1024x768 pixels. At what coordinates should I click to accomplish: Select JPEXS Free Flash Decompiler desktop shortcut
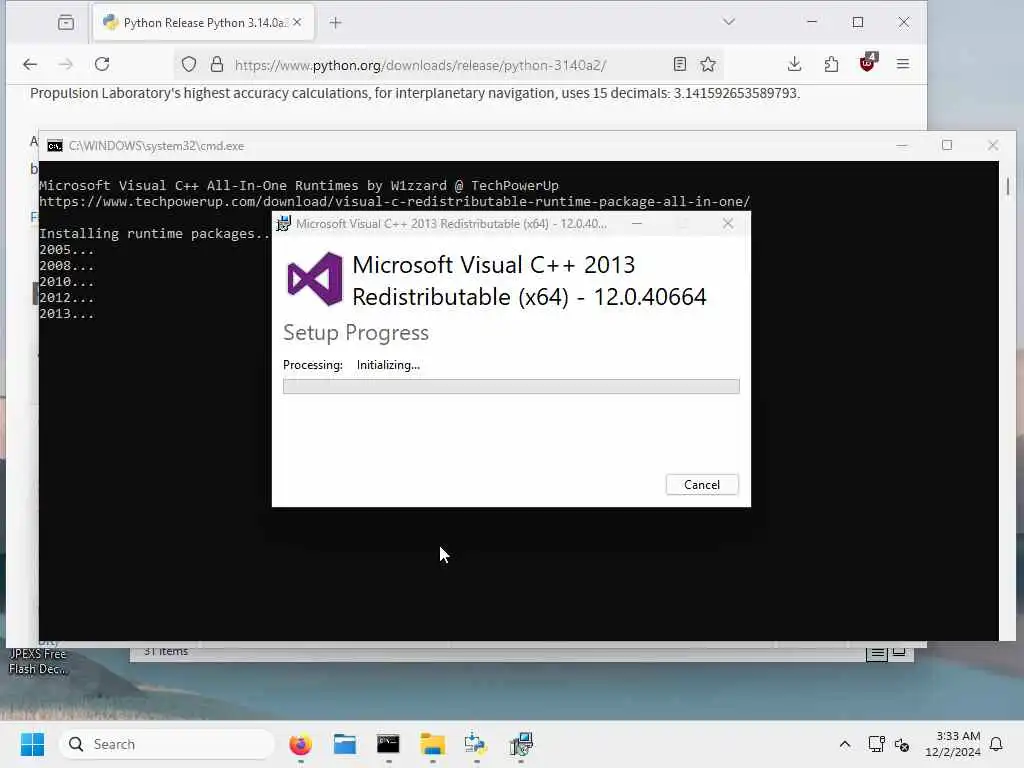point(37,661)
